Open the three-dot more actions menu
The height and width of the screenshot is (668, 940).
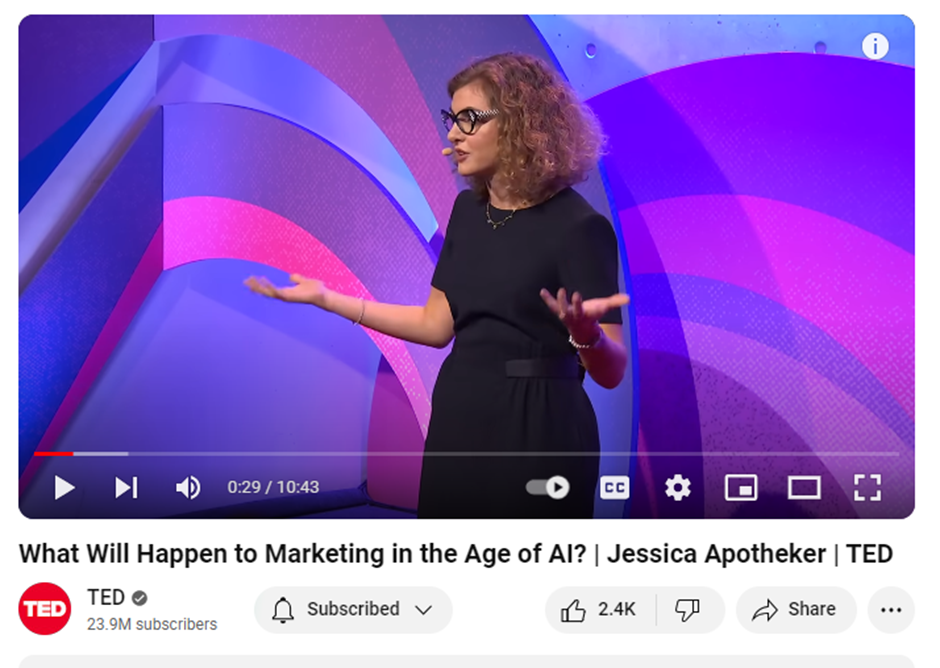pos(890,610)
